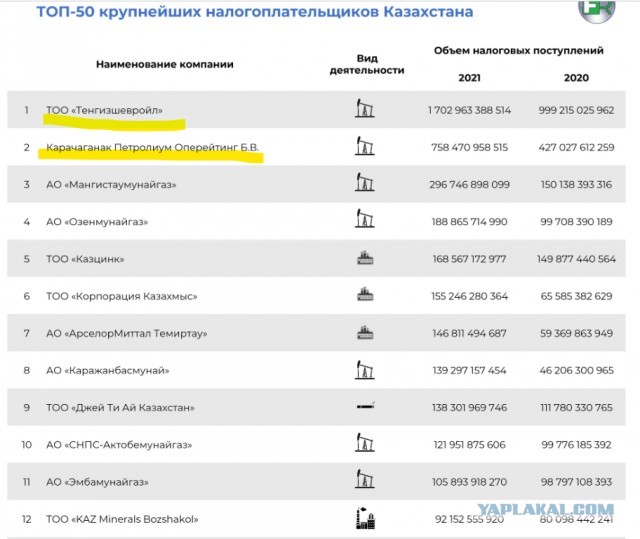Click the value 155 246 280 364
This screenshot has width=640, height=539.
pos(469,296)
